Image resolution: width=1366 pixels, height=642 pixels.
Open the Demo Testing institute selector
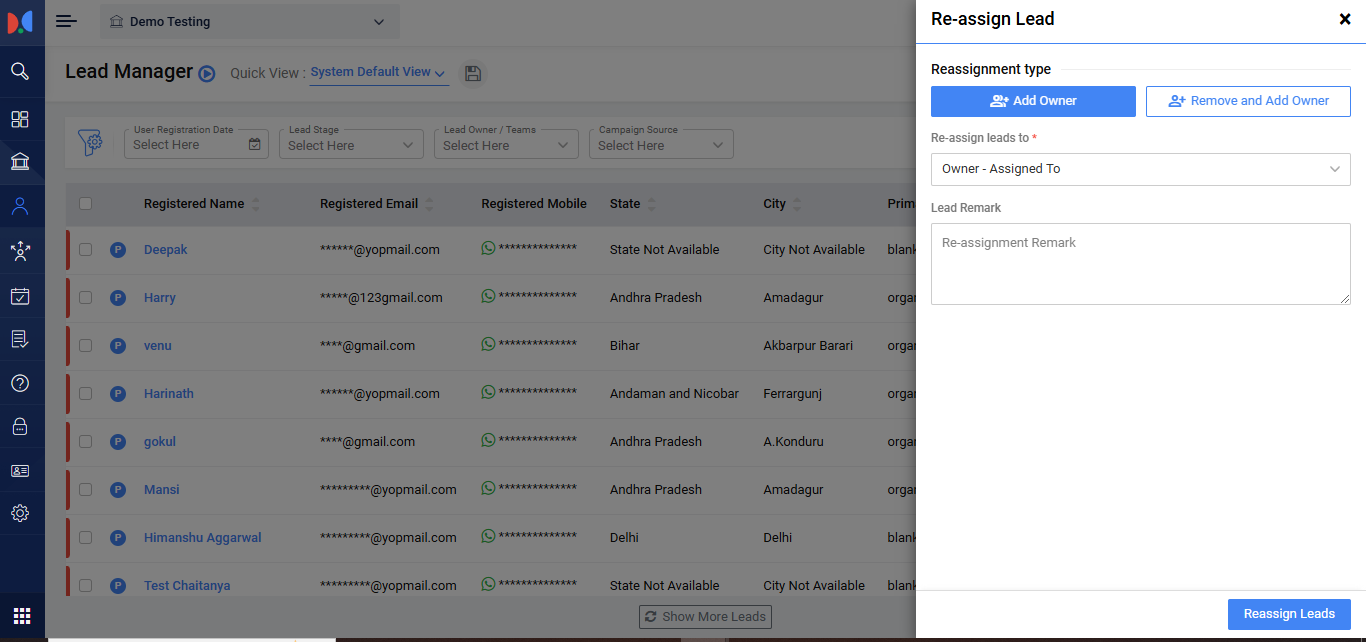[x=249, y=22]
